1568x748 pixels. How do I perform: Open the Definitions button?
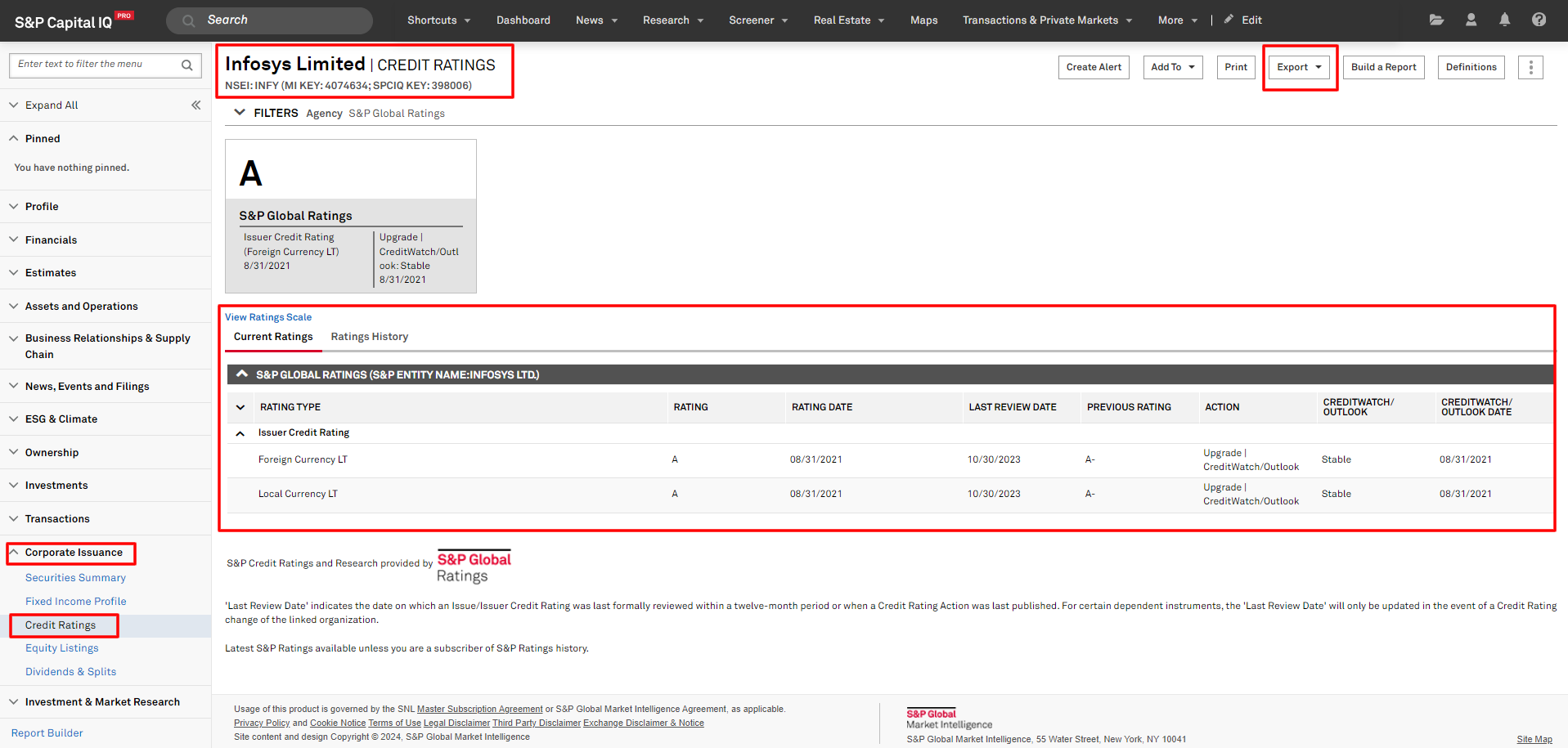(x=1471, y=67)
